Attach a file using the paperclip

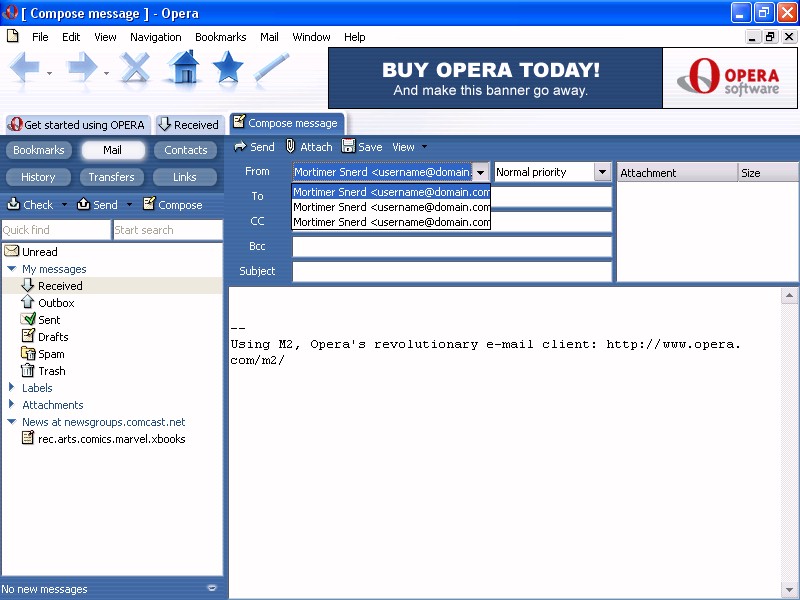308,147
